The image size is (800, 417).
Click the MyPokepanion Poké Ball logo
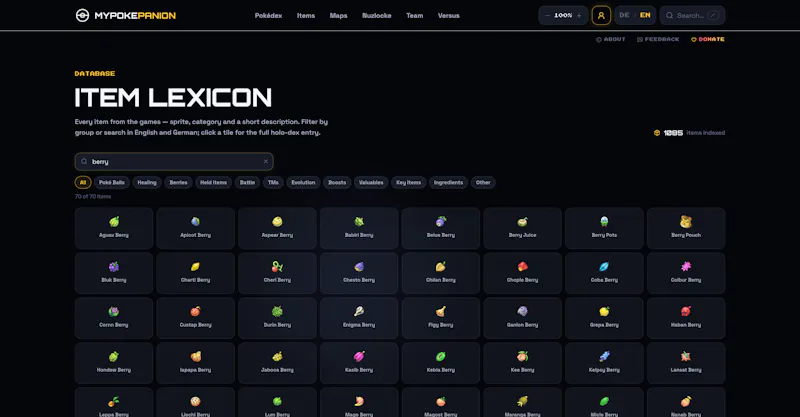pos(82,15)
